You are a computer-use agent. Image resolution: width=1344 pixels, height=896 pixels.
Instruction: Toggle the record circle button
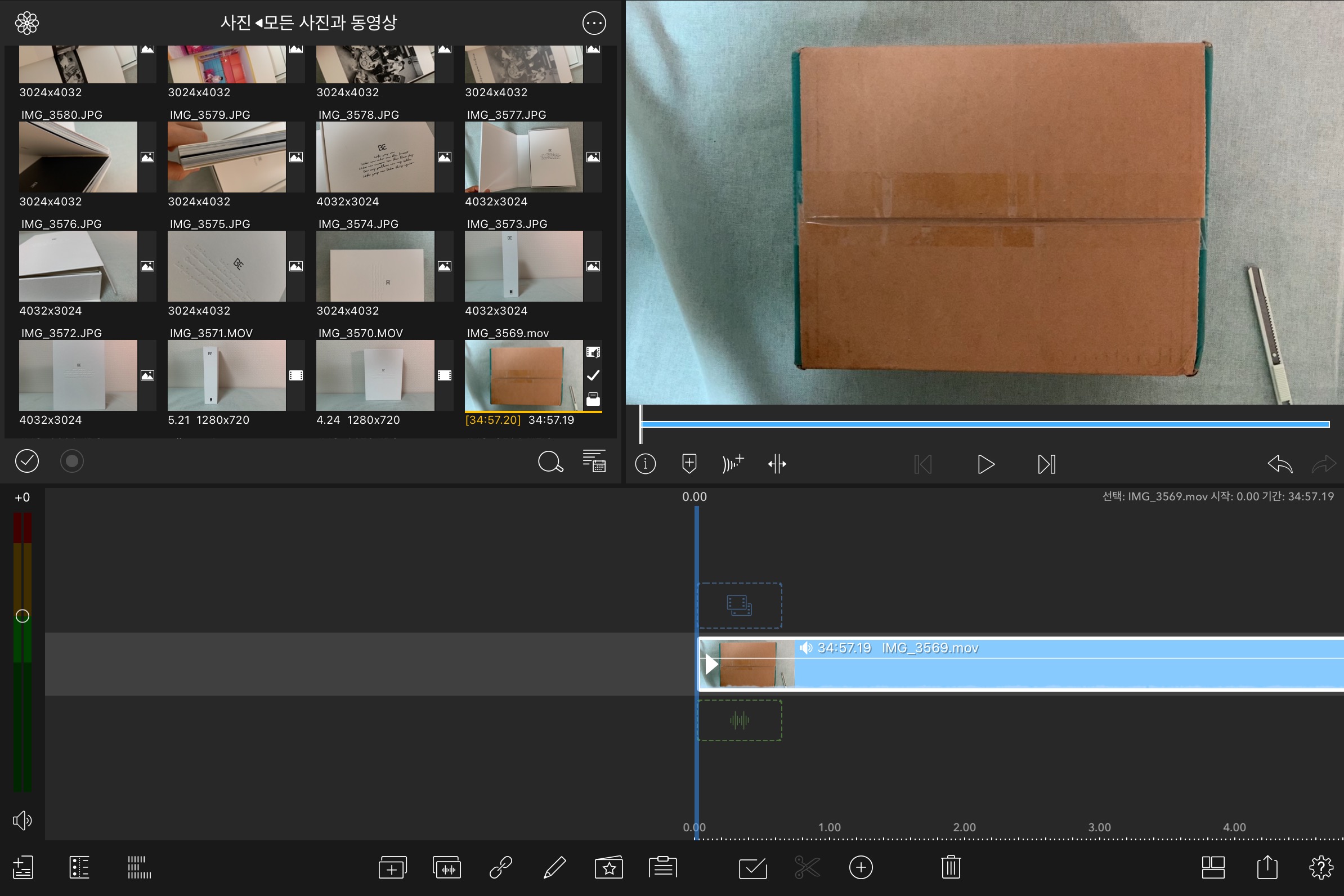[72, 461]
